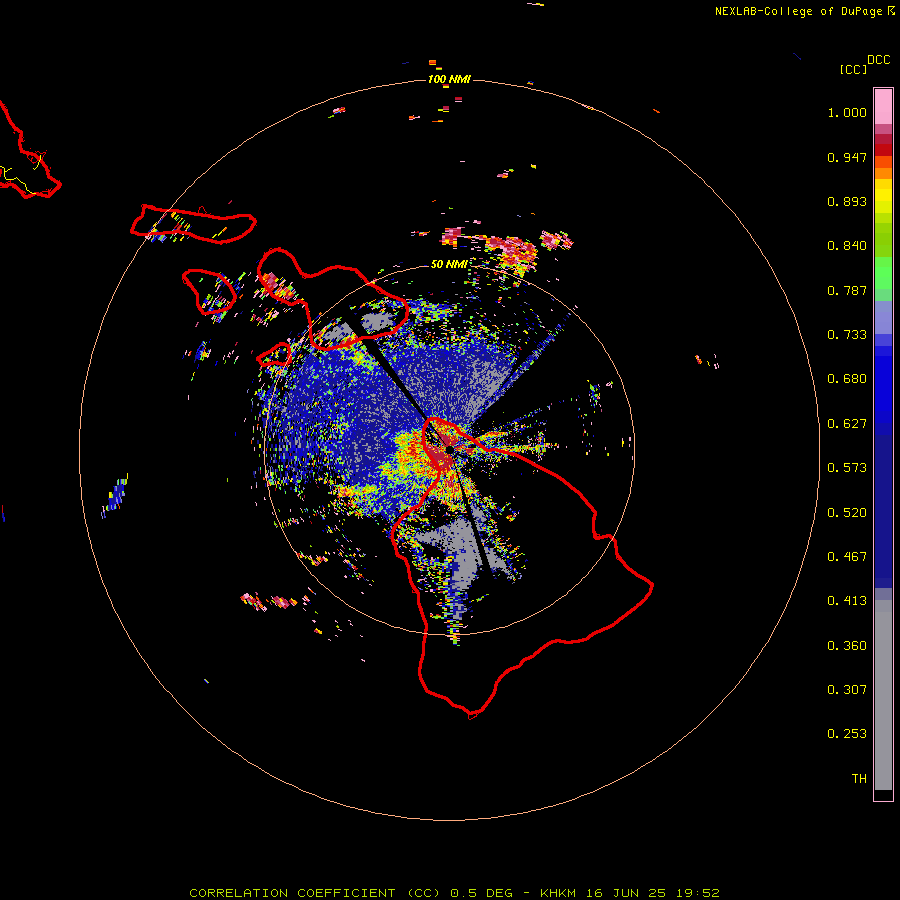Screen dimensions: 900x900
Task: Select the 0.787 scale value
Action: tap(847, 290)
